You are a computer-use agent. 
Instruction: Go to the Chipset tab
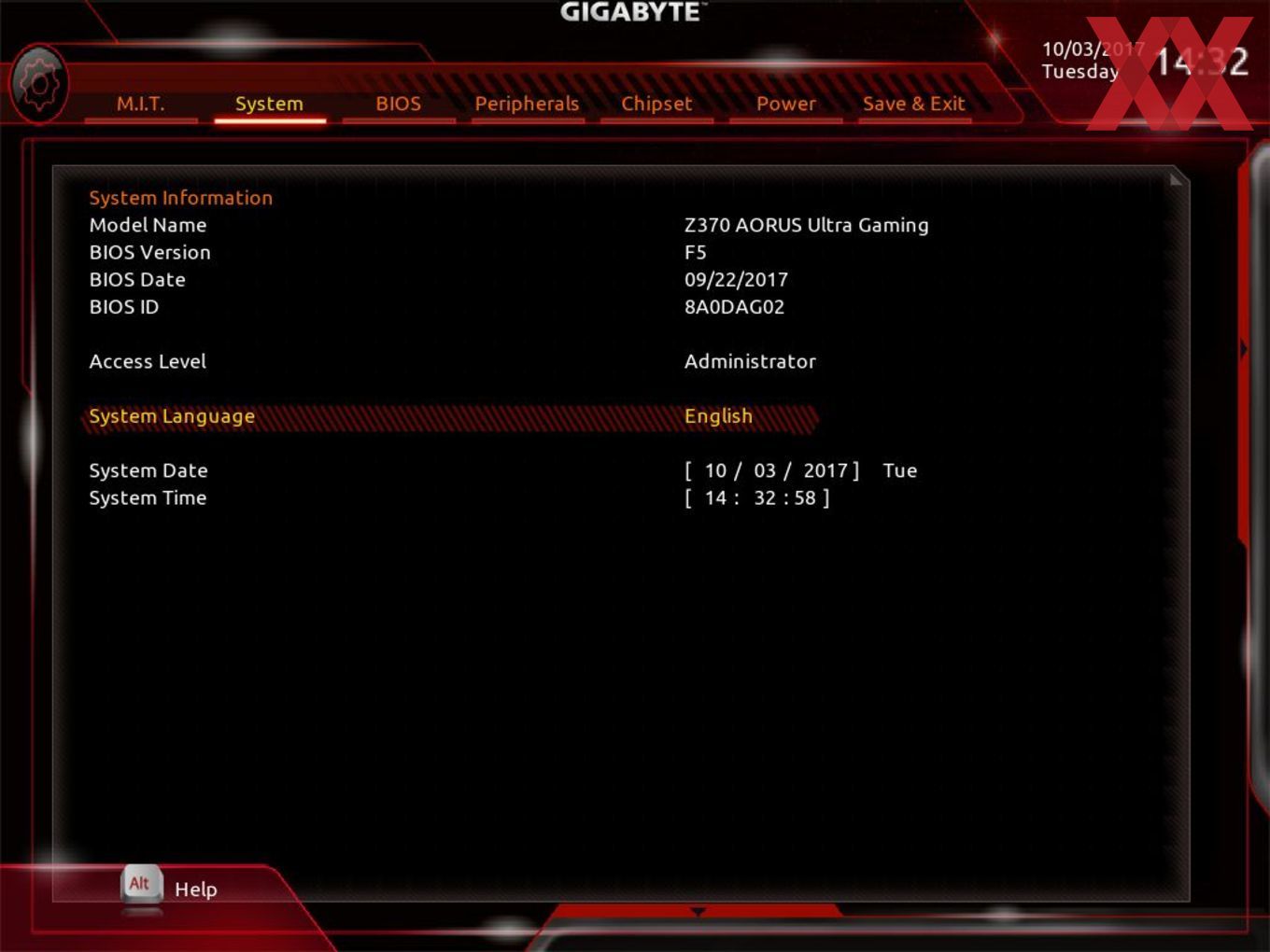656,104
